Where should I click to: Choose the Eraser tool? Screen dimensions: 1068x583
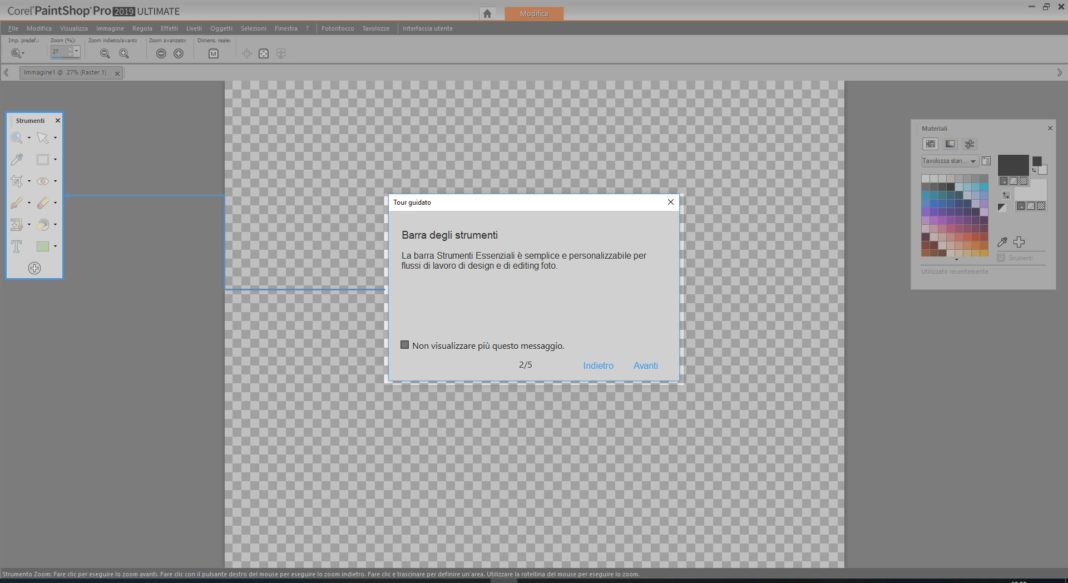click(x=43, y=203)
